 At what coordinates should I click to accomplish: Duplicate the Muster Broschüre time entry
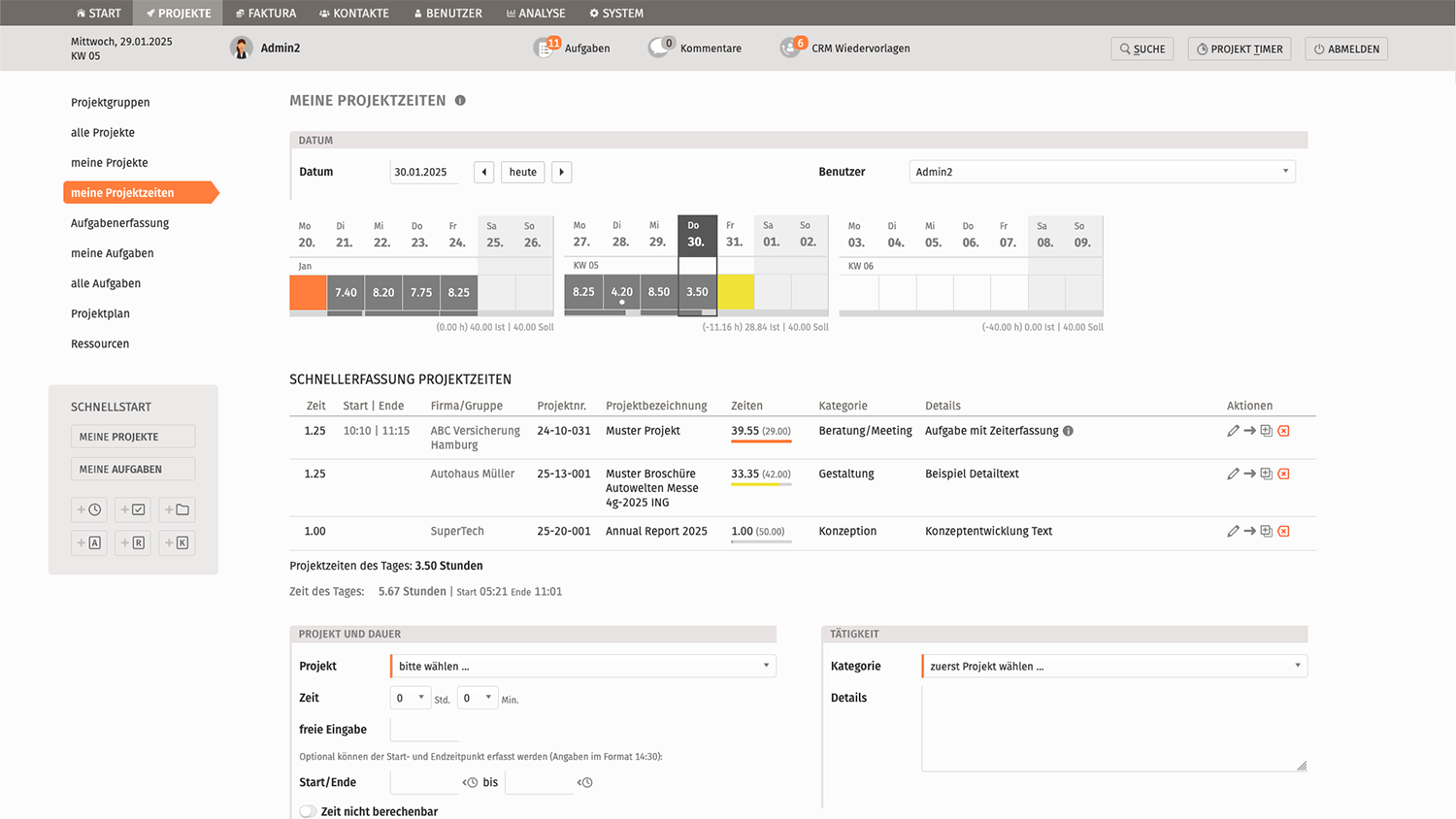(1266, 474)
